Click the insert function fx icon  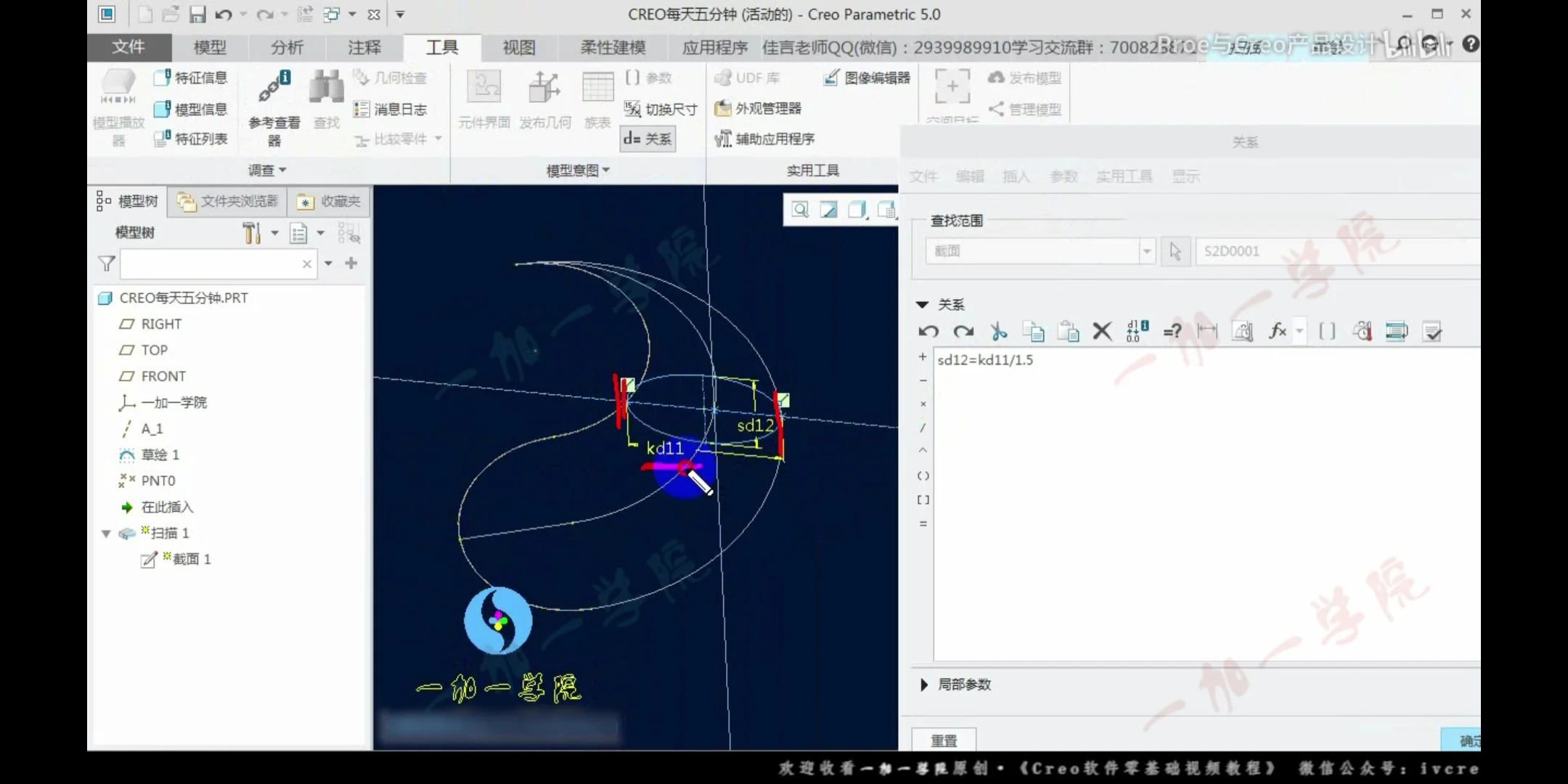[x=1277, y=332]
